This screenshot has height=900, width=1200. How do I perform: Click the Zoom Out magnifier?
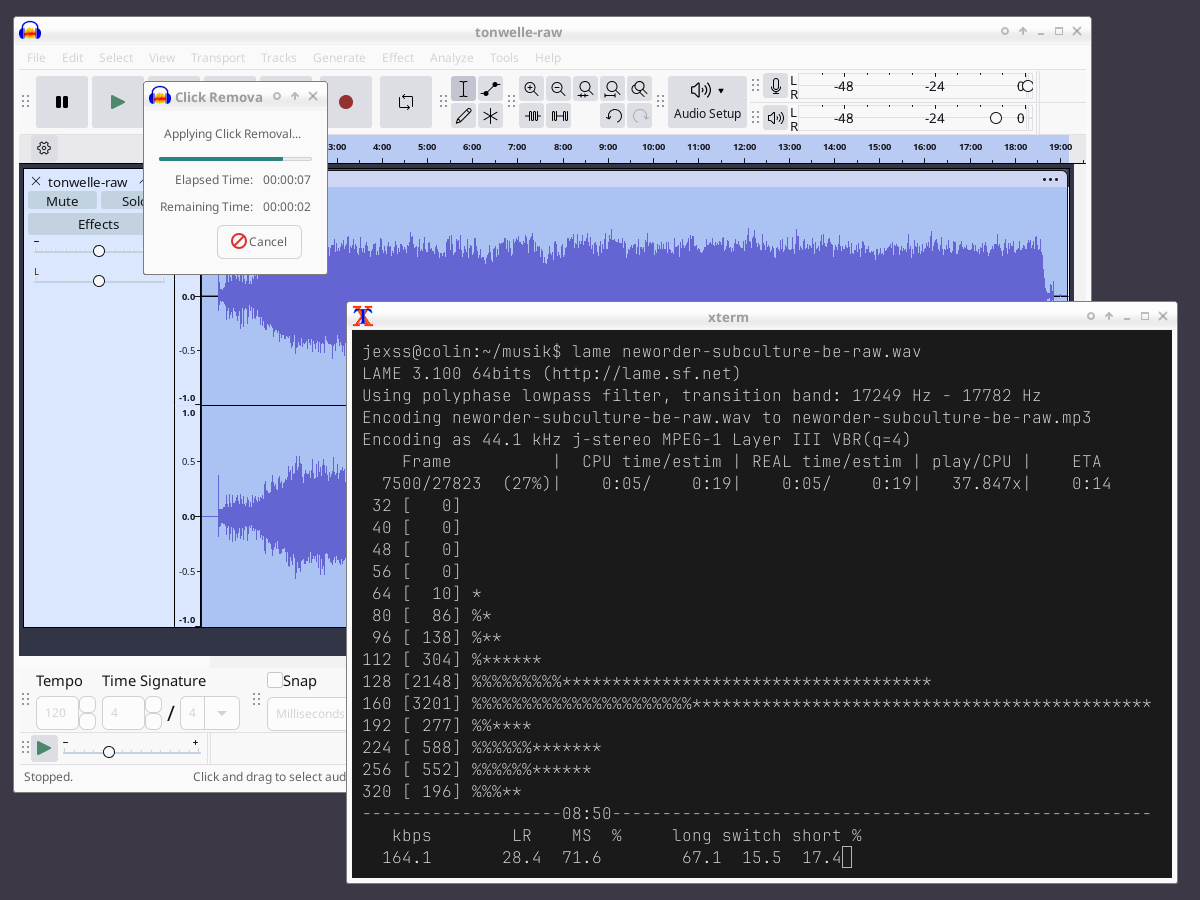coord(559,89)
